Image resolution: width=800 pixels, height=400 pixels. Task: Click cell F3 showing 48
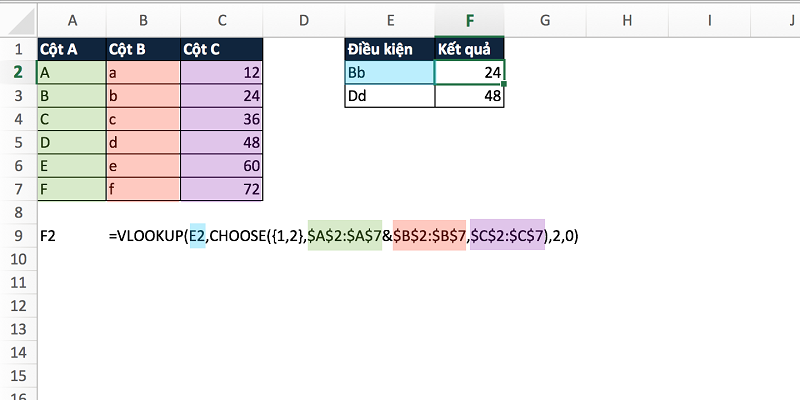pos(470,96)
